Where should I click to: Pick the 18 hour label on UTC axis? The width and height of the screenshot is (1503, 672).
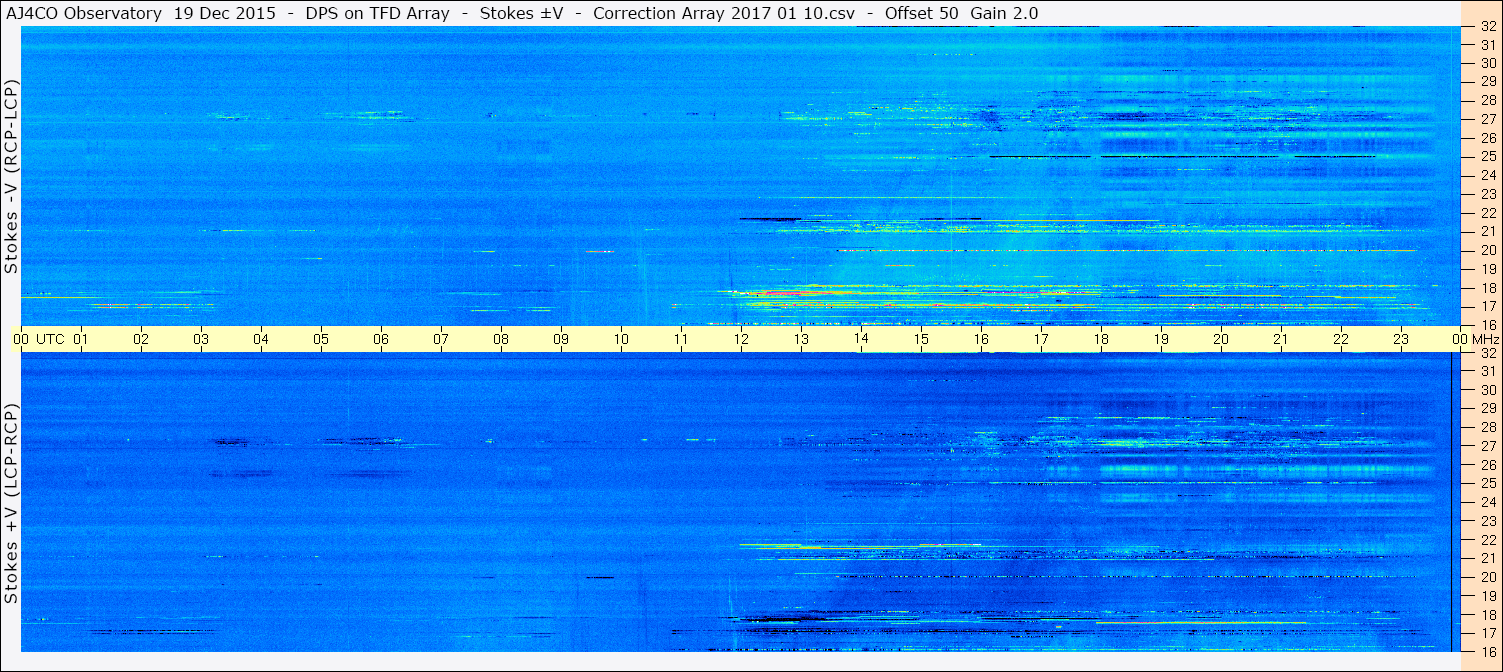pos(1101,339)
